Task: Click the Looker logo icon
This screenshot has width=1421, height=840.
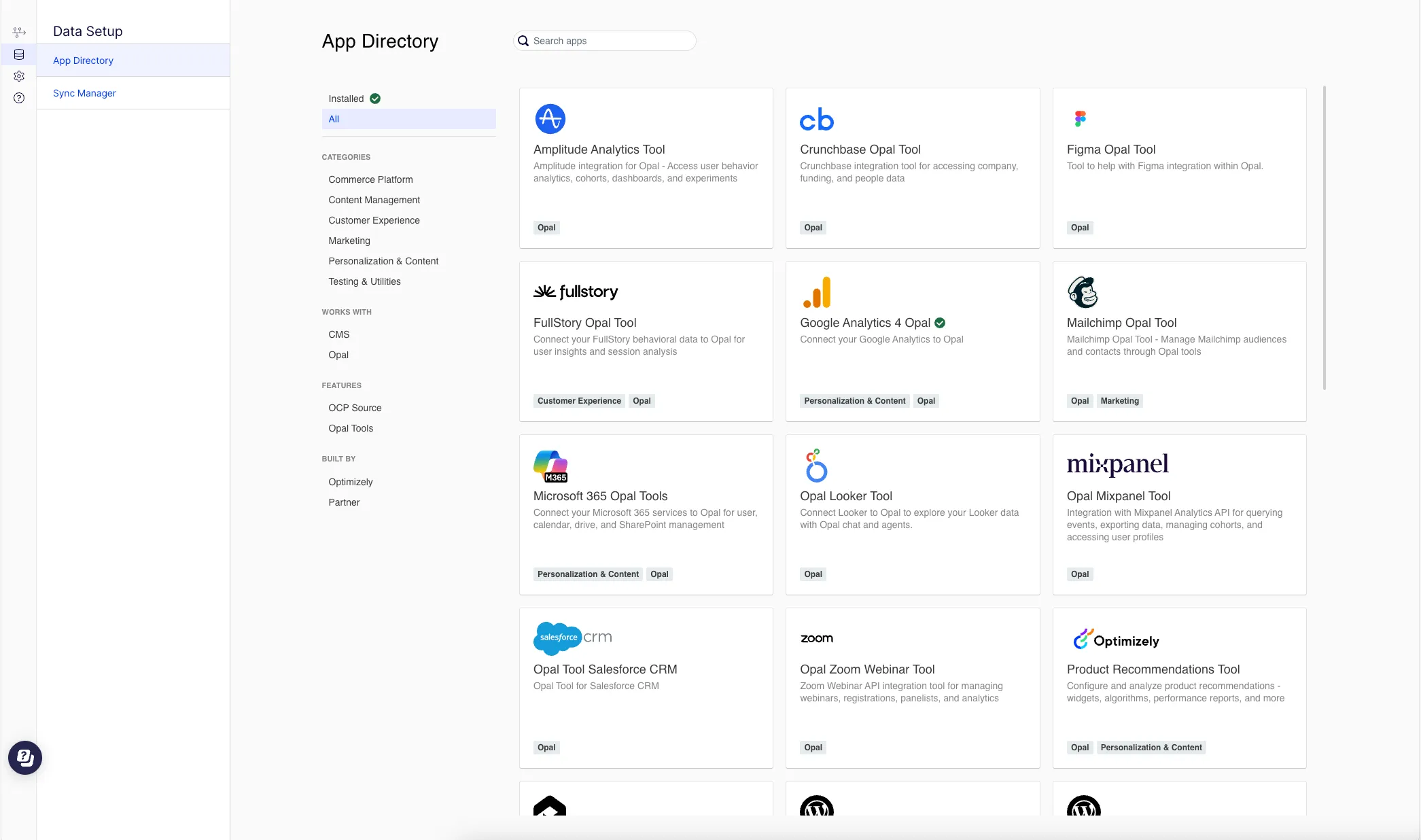Action: tap(816, 466)
